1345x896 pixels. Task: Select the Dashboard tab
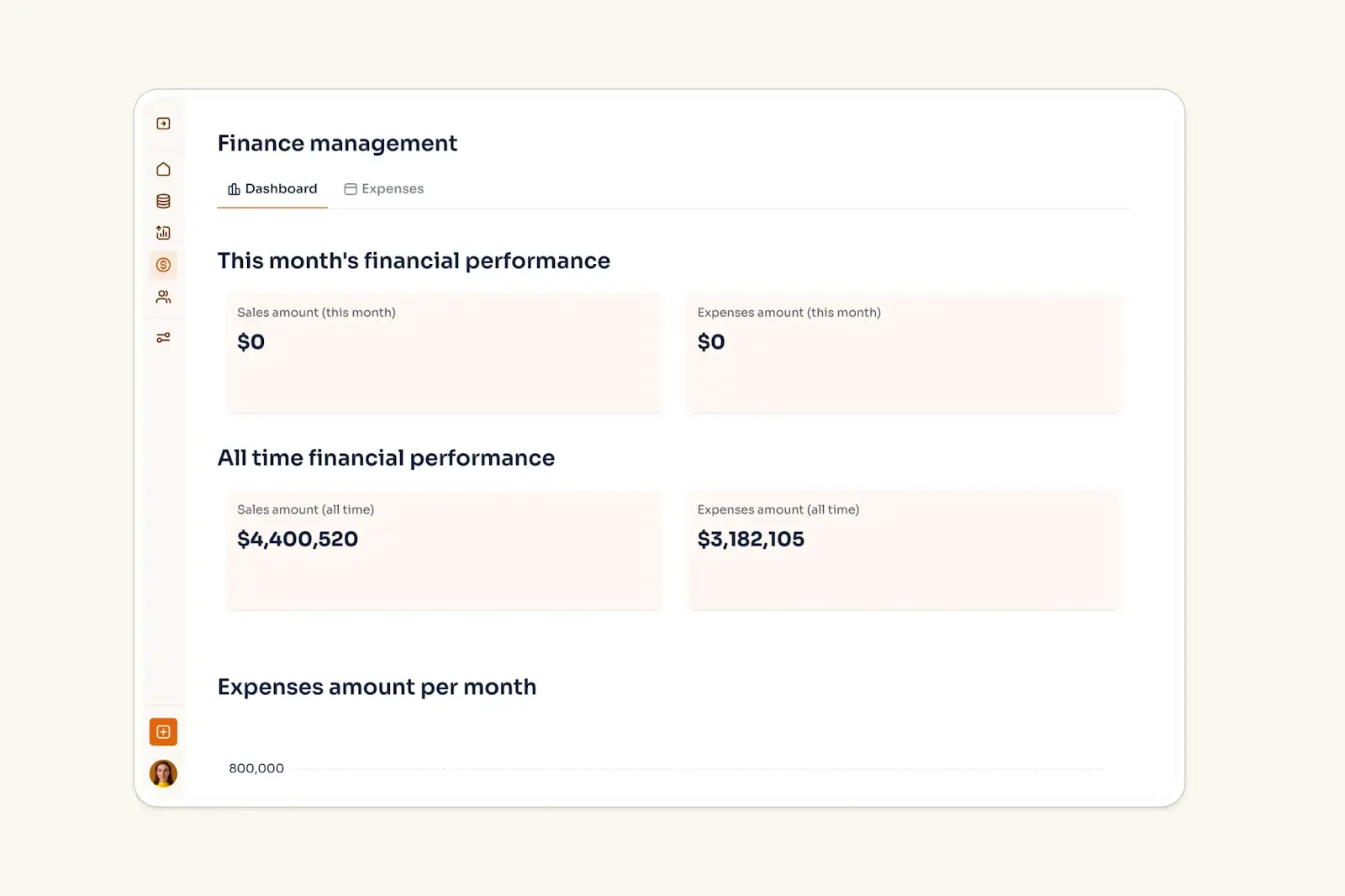[281, 188]
